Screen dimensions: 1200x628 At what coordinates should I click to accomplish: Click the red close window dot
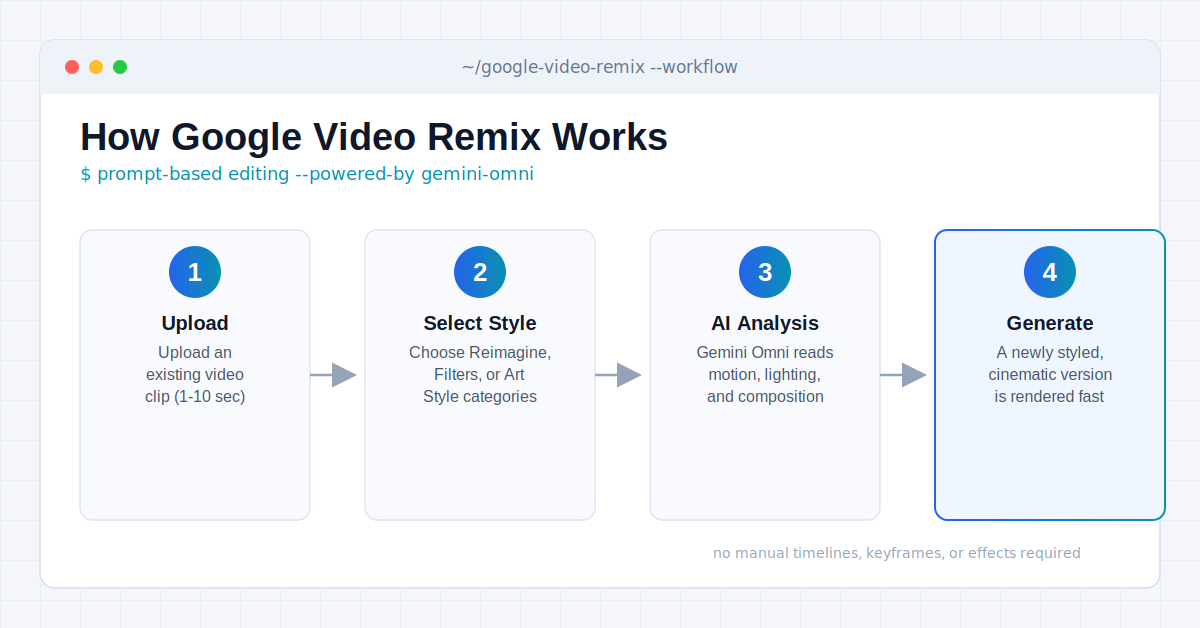(x=72, y=67)
